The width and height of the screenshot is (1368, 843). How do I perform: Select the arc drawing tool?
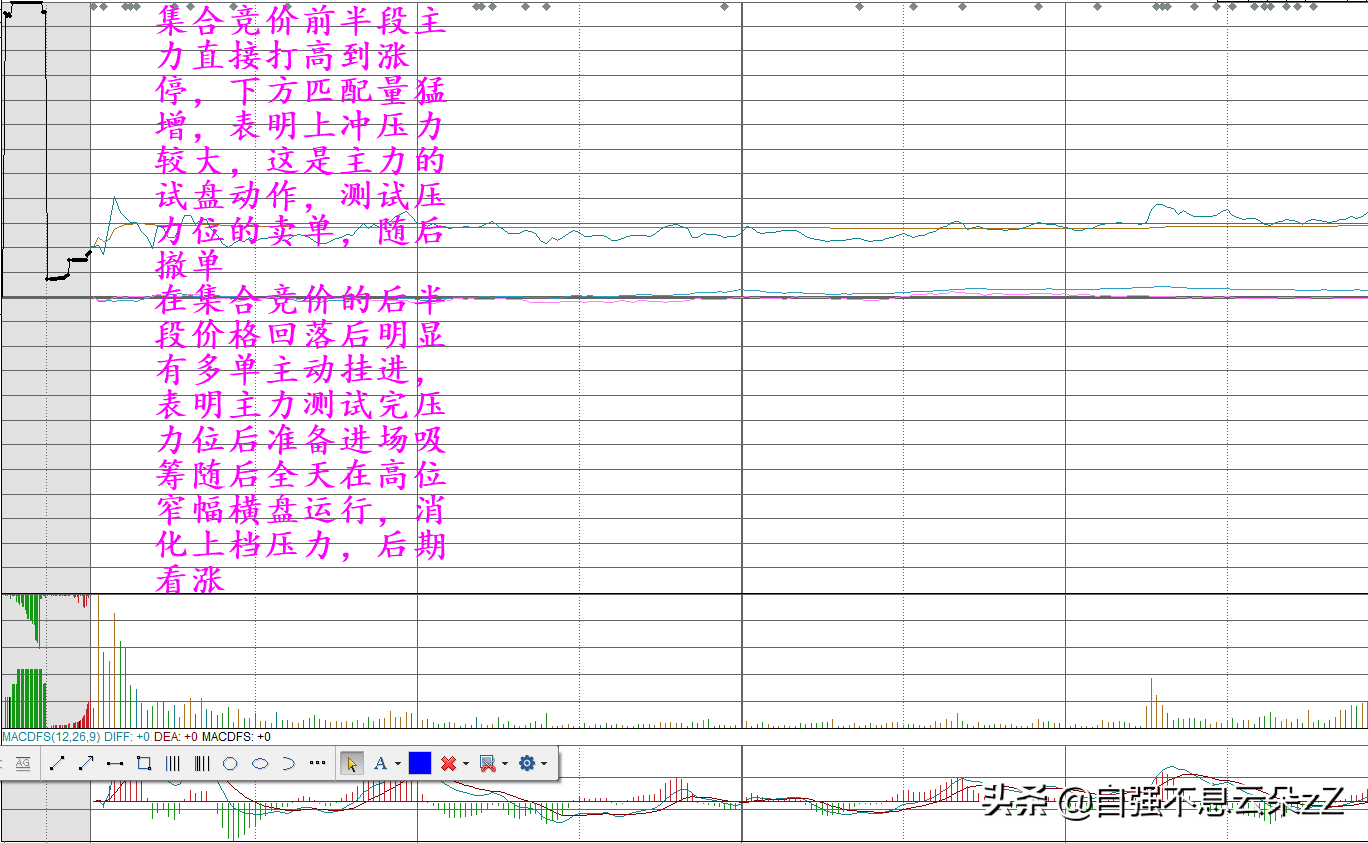click(x=288, y=763)
